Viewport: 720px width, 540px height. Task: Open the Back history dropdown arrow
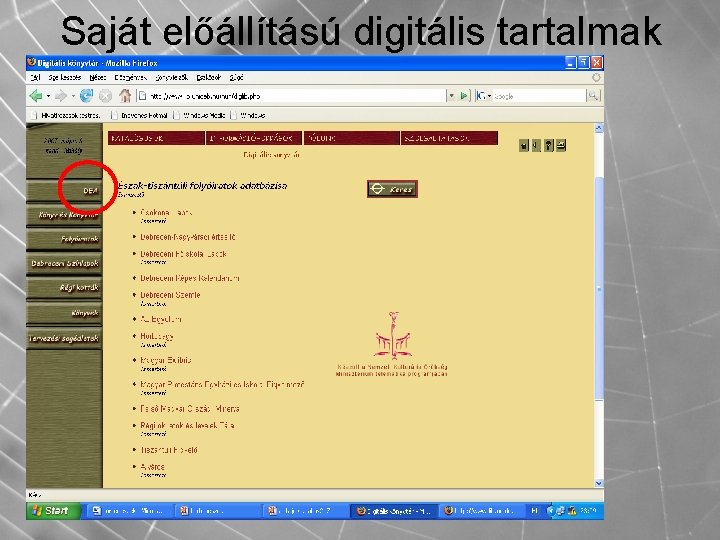(48, 96)
